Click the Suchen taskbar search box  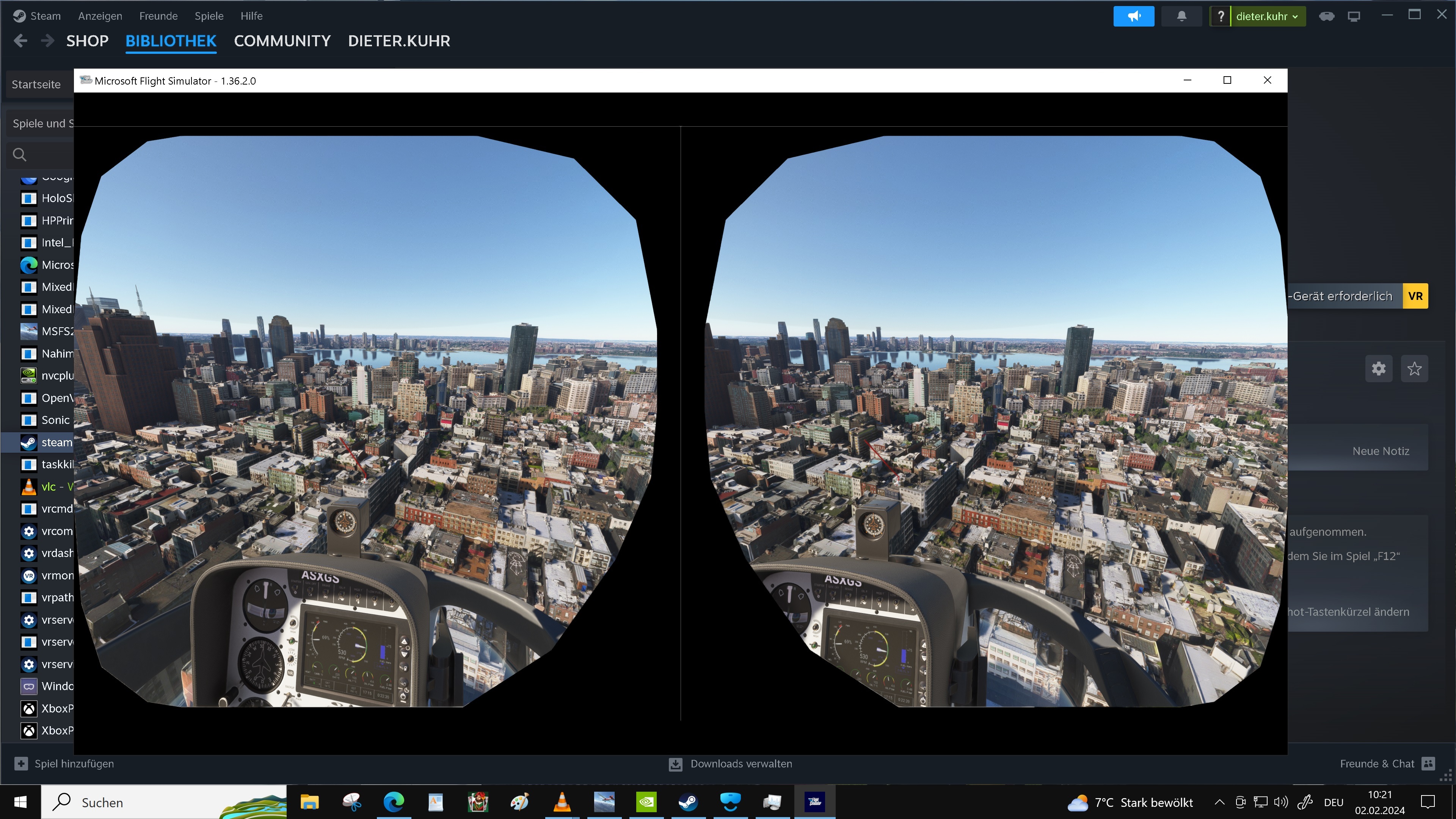(164, 802)
